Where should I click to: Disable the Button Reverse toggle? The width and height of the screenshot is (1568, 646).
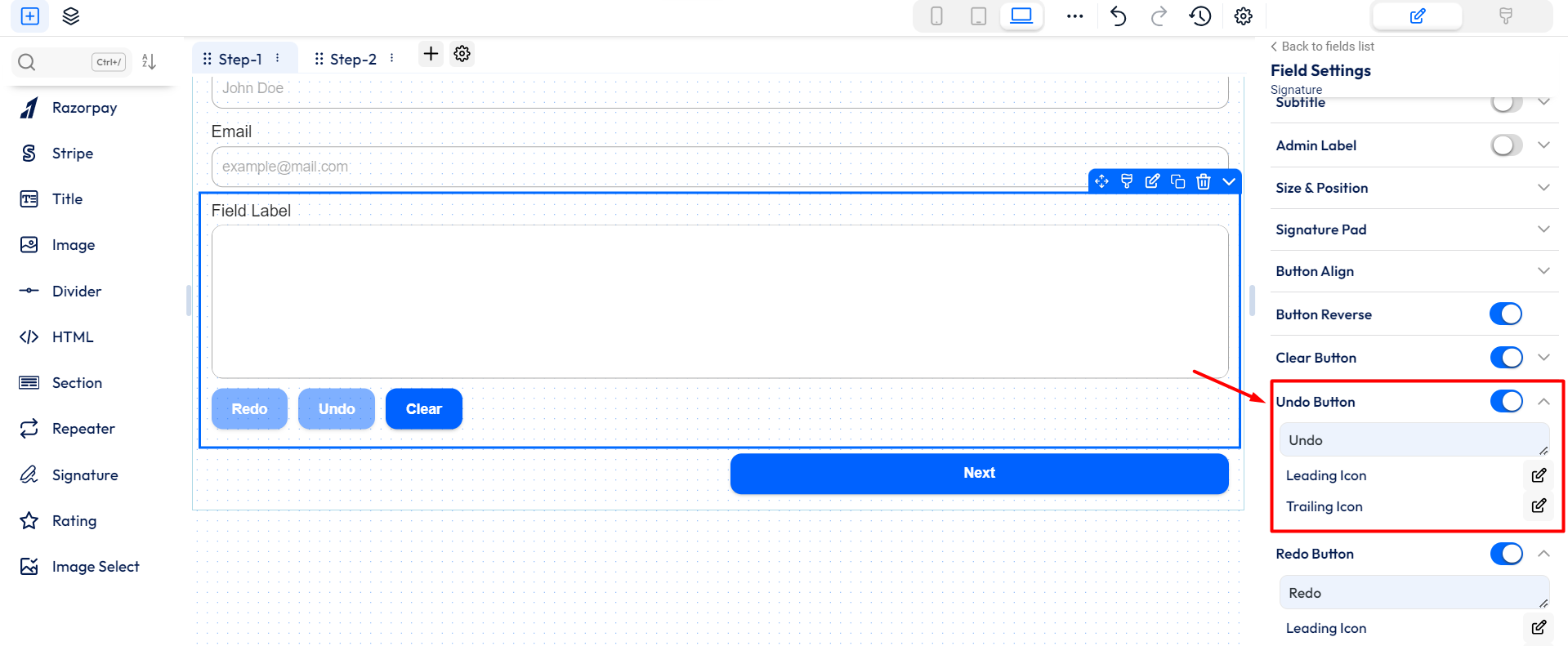coord(1505,314)
